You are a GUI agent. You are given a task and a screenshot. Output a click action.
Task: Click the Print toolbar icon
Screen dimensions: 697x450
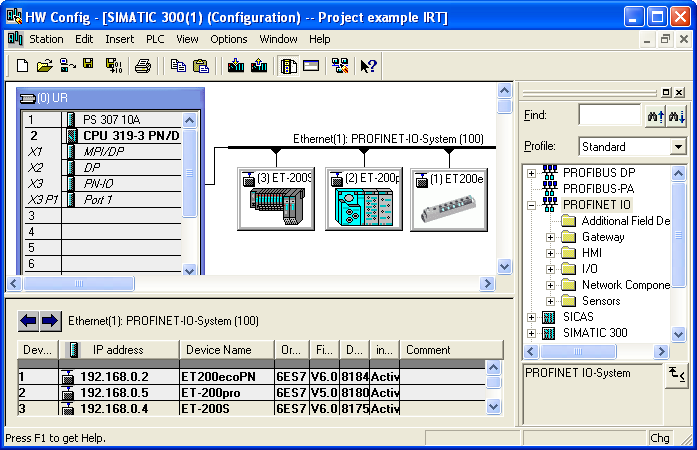tap(143, 66)
